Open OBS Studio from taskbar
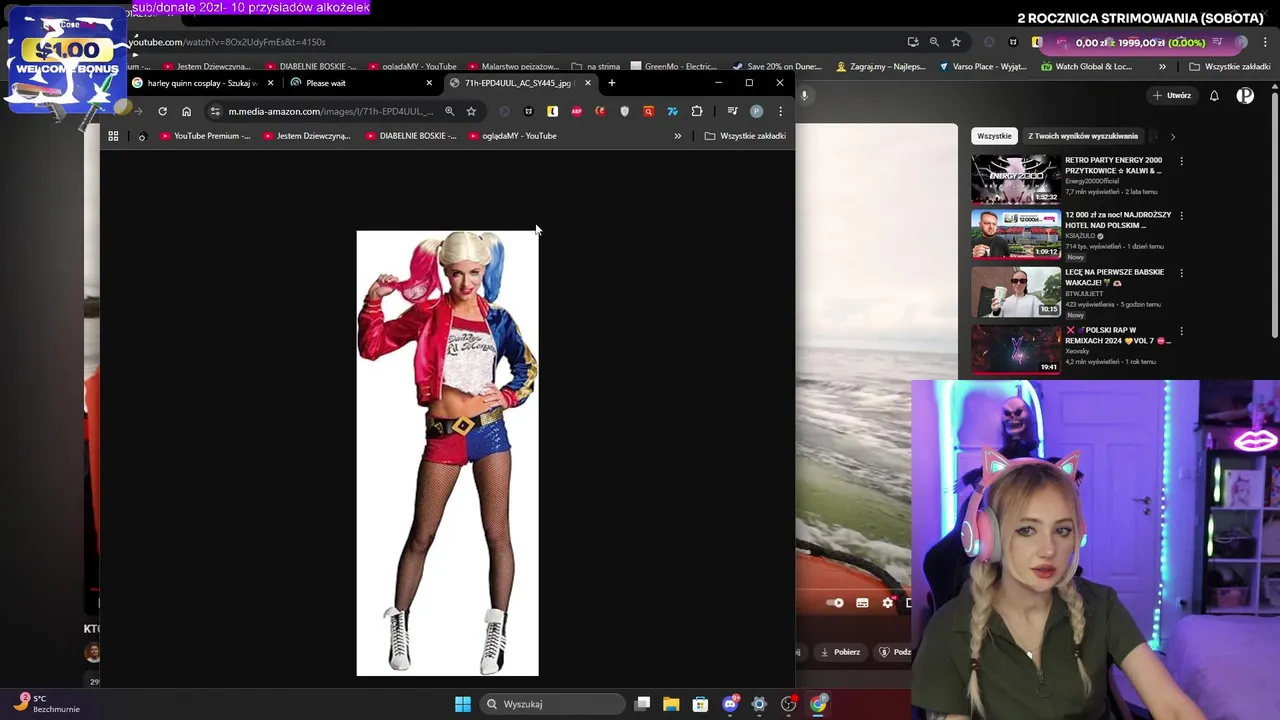Image resolution: width=1280 pixels, height=720 pixels. pos(789,704)
